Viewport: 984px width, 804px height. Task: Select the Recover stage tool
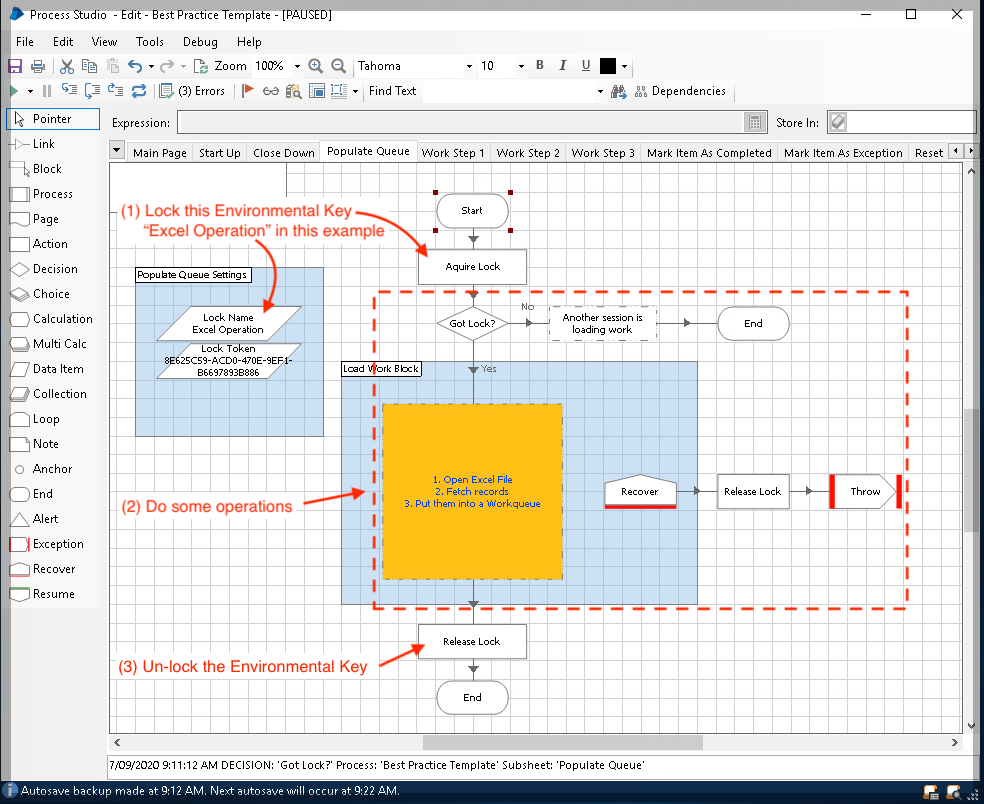pyautogui.click(x=54, y=569)
